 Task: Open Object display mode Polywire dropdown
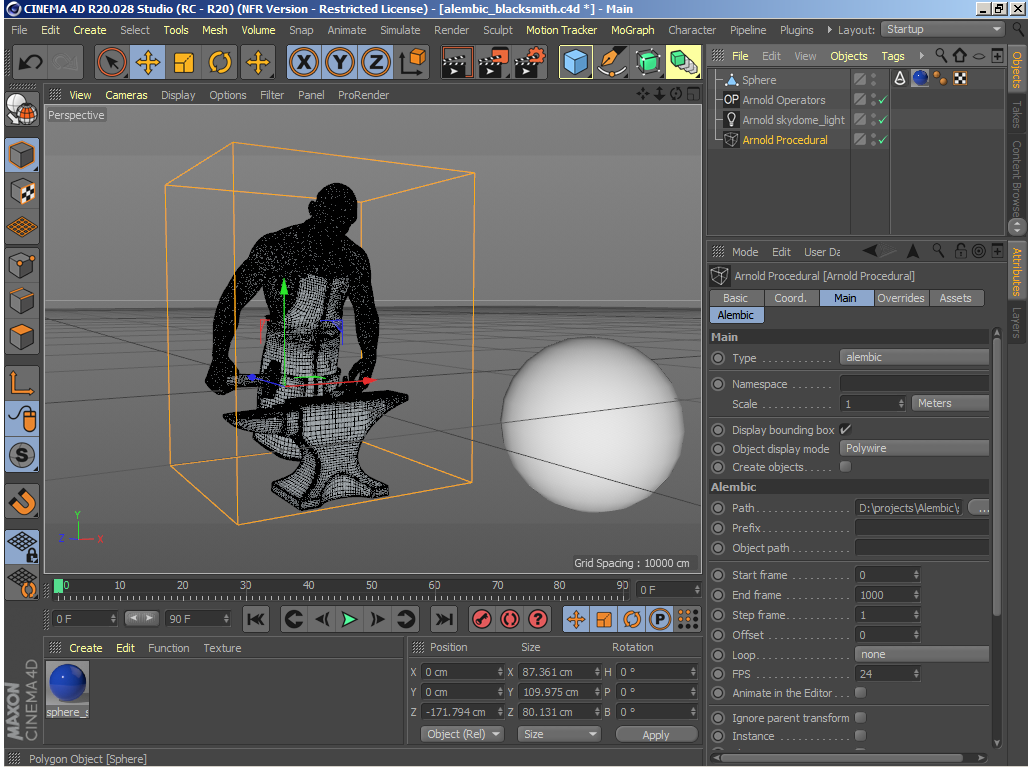tap(914, 449)
